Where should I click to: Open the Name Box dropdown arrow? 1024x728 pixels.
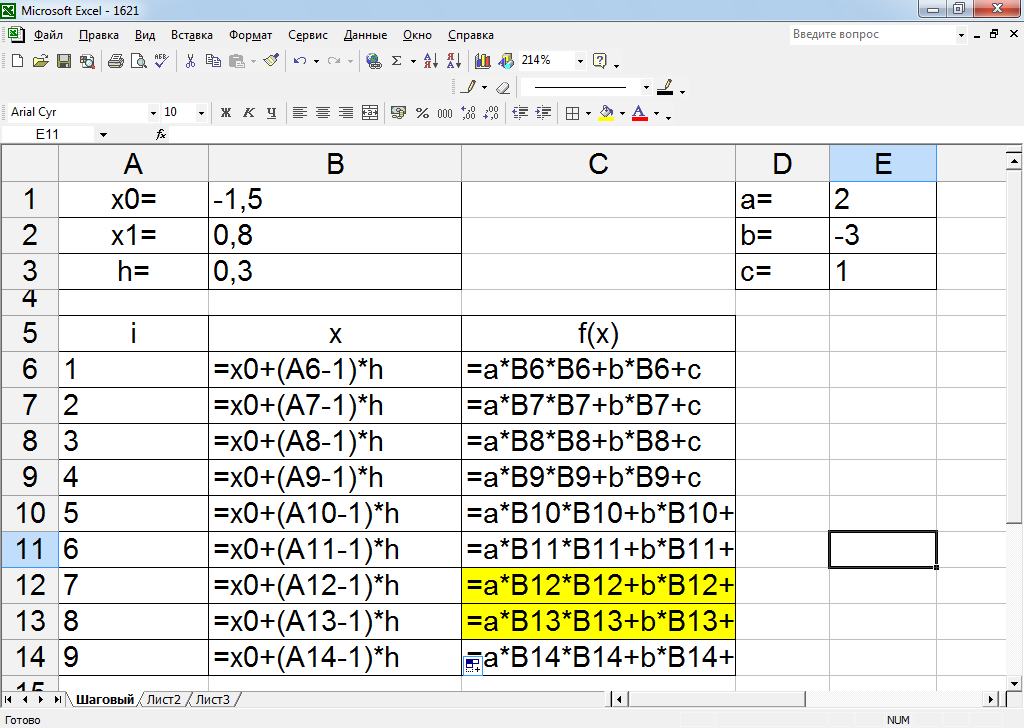pos(103,135)
